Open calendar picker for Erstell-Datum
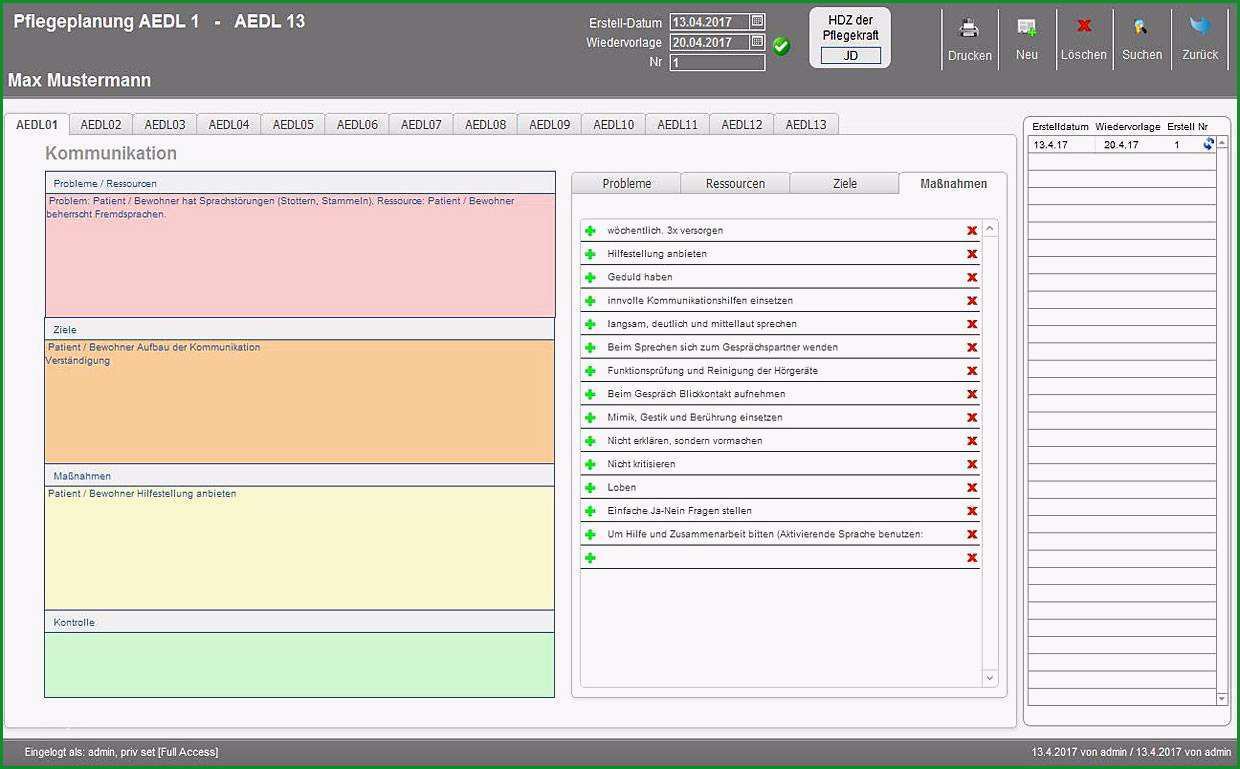 point(757,21)
